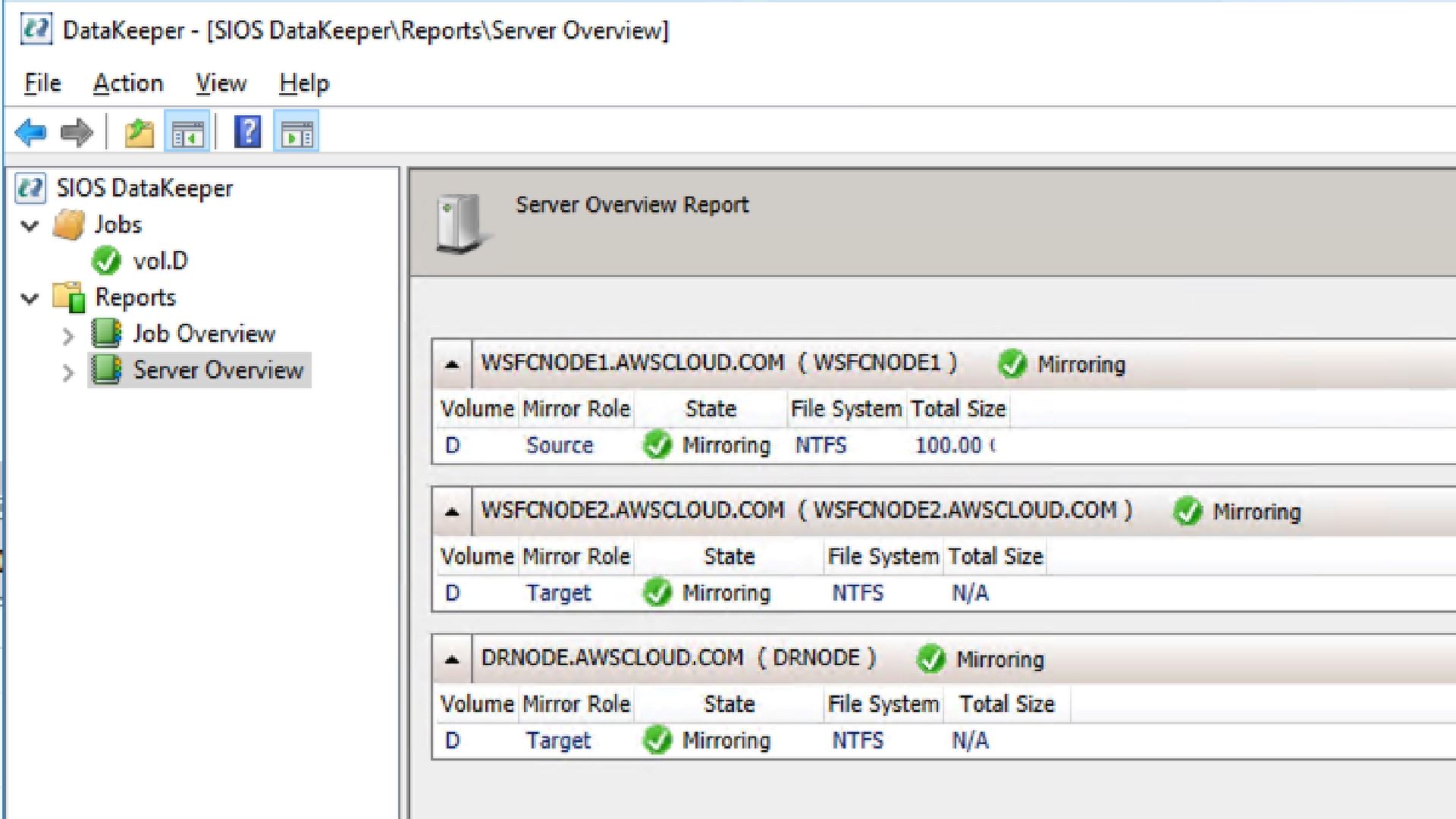The height and width of the screenshot is (819, 1456).
Task: Click DRNODE Target row state check icon
Action: pos(657,740)
